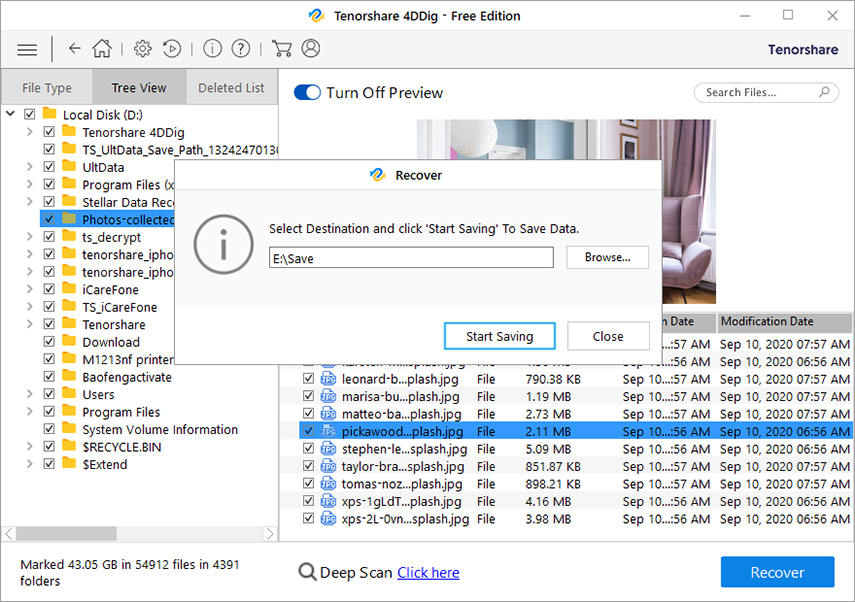Viewport: 855px width, 602px height.
Task: Click the shopping cart purchase icon
Action: tap(282, 48)
